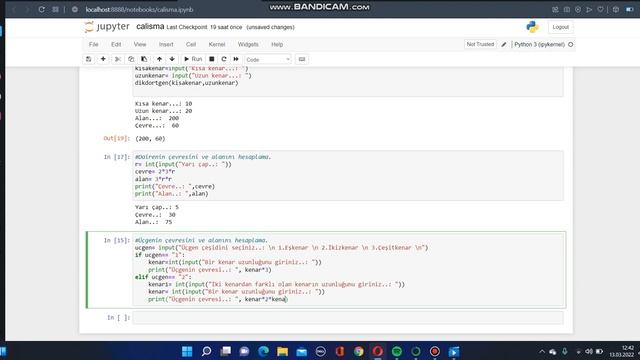The width and height of the screenshot is (640, 360).
Task: Show hidden system tray icons chevron
Action: coord(542,351)
